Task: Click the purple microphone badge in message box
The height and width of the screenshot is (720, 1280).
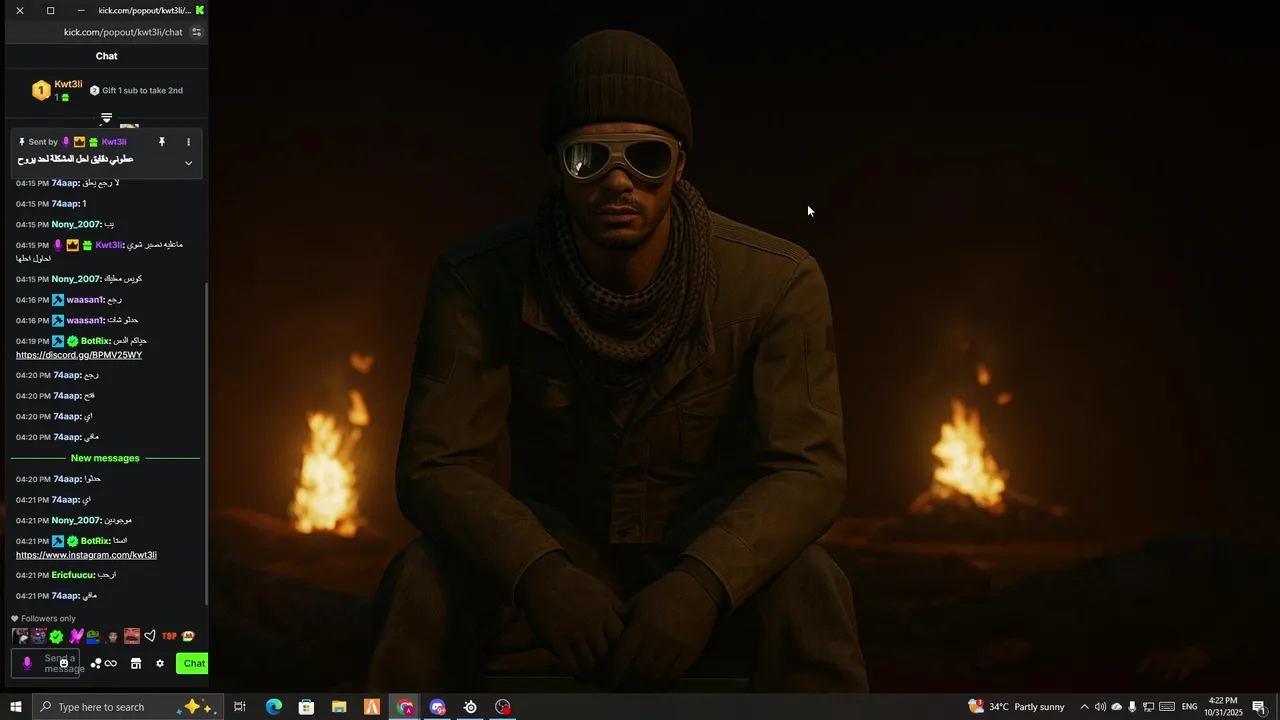Action: (x=27, y=663)
